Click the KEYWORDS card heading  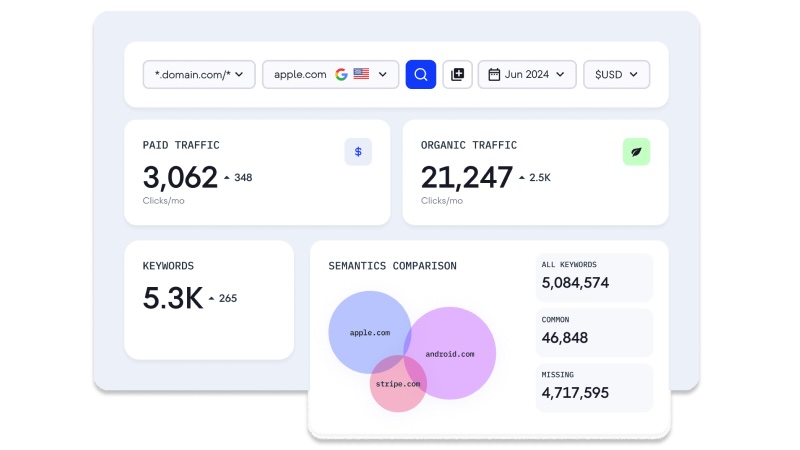[x=168, y=266]
